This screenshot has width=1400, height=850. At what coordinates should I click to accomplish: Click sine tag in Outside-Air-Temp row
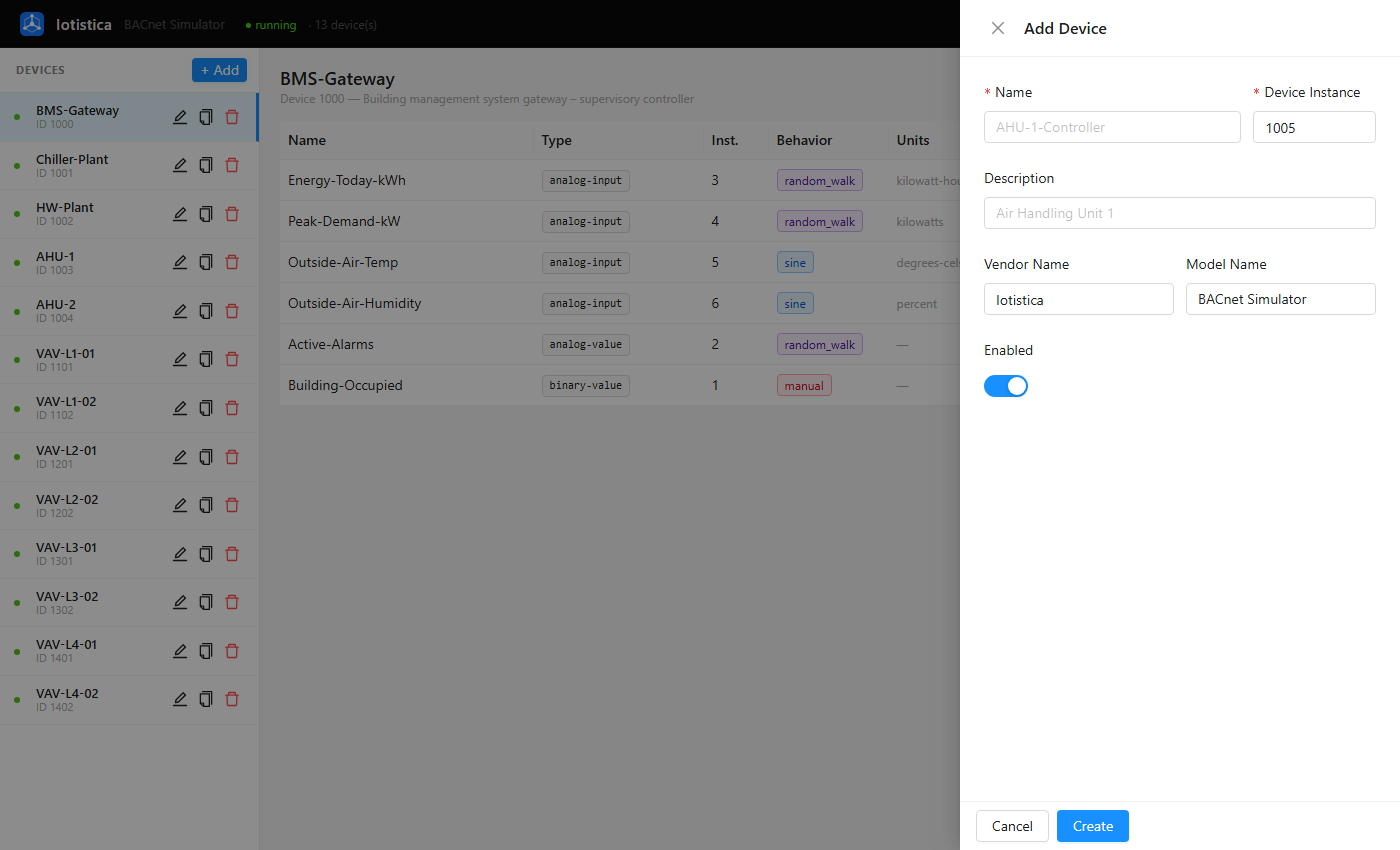[x=795, y=262]
